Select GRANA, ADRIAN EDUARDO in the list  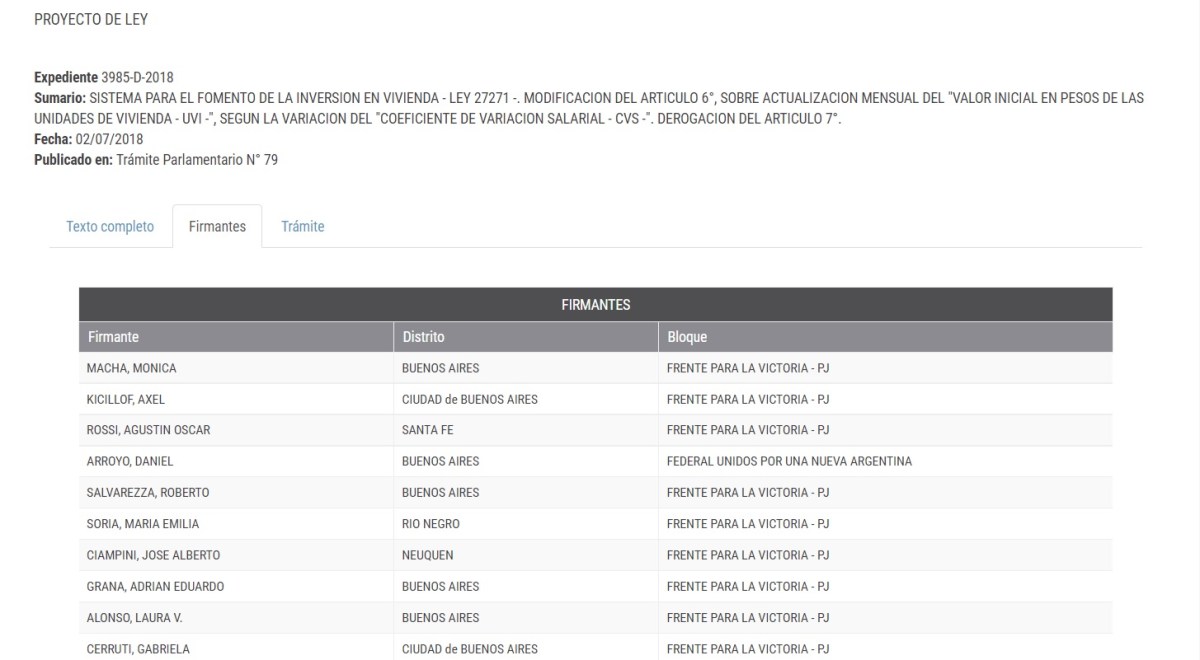(155, 586)
